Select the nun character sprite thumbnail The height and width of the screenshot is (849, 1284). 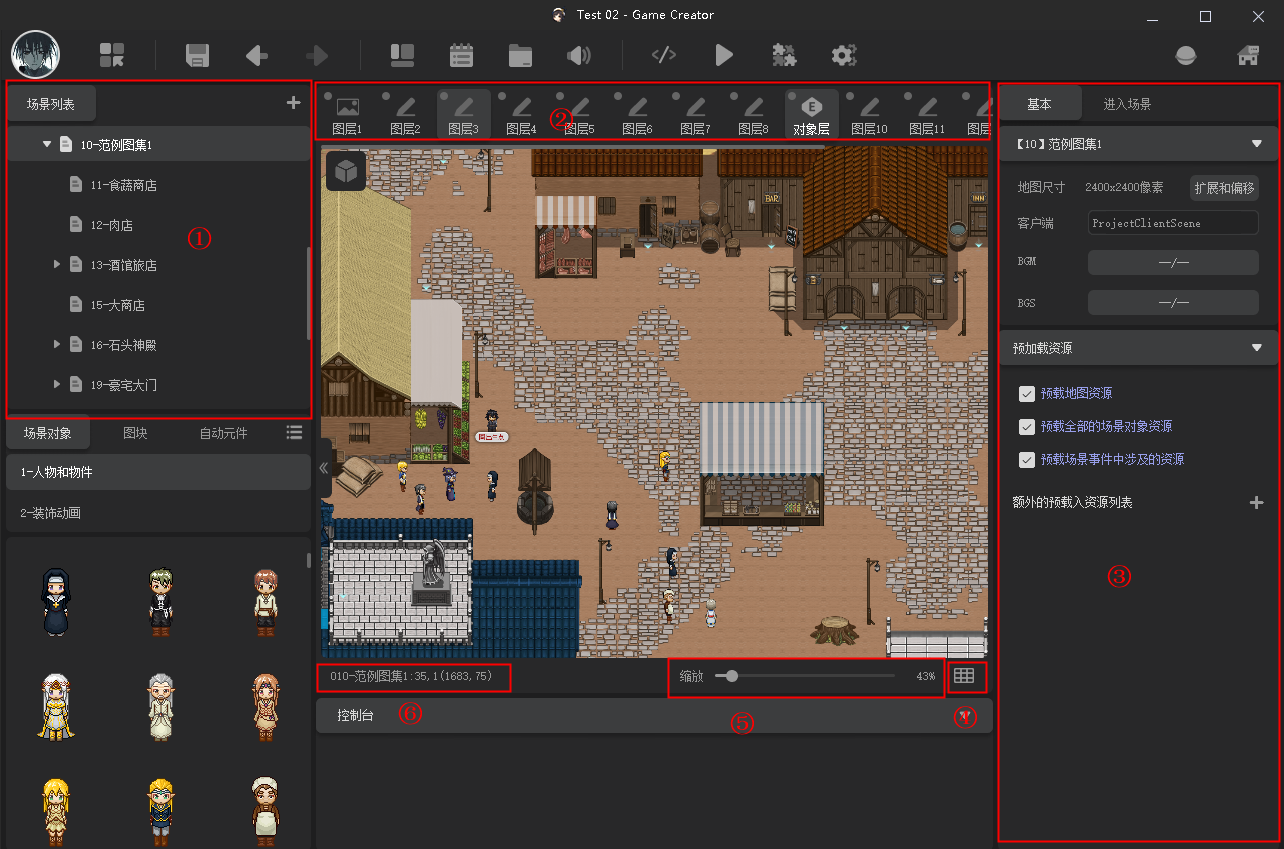56,601
